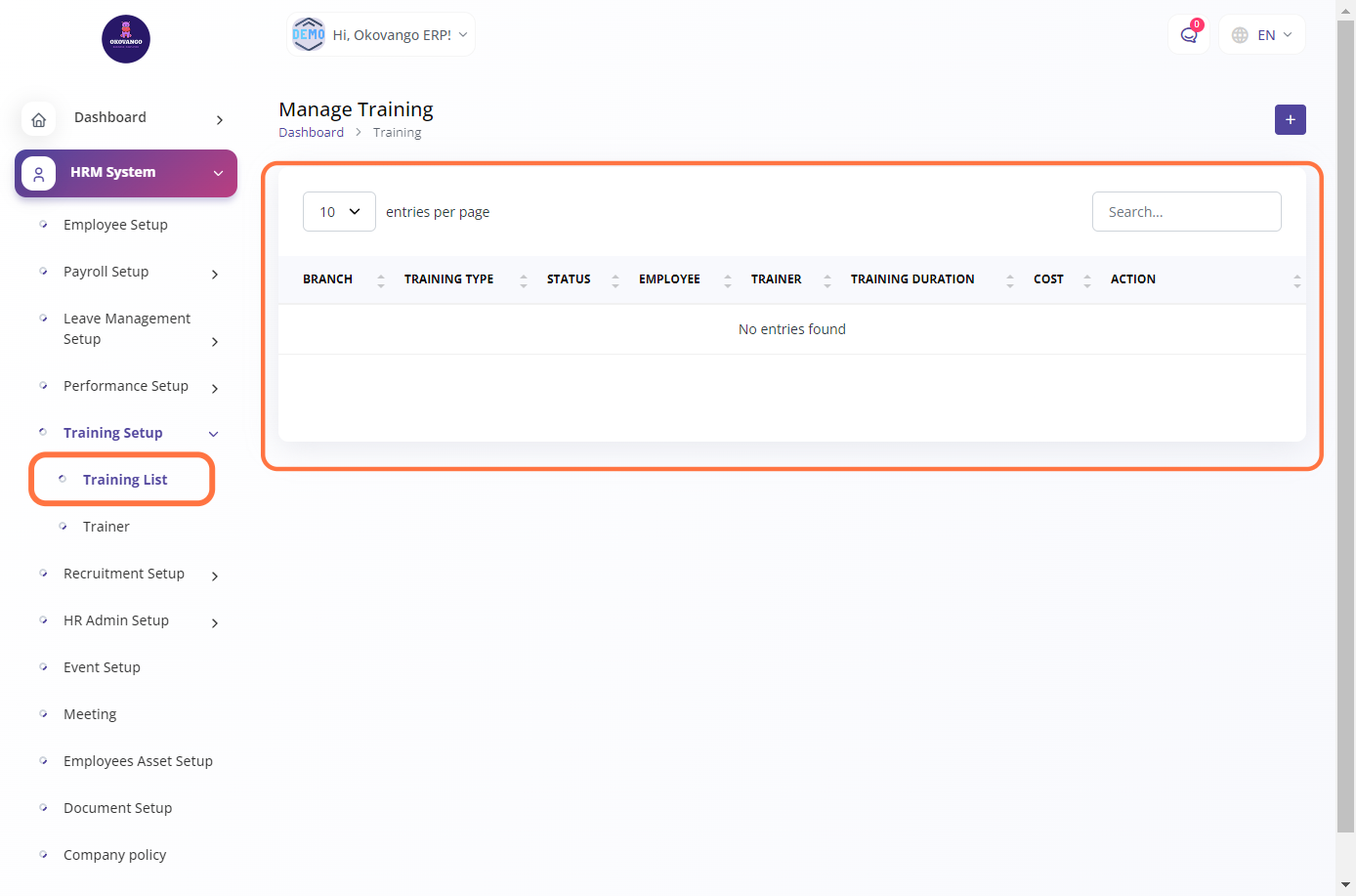Viewport: 1356px width, 896px height.
Task: Click the HRM System person icon
Action: [39, 174]
